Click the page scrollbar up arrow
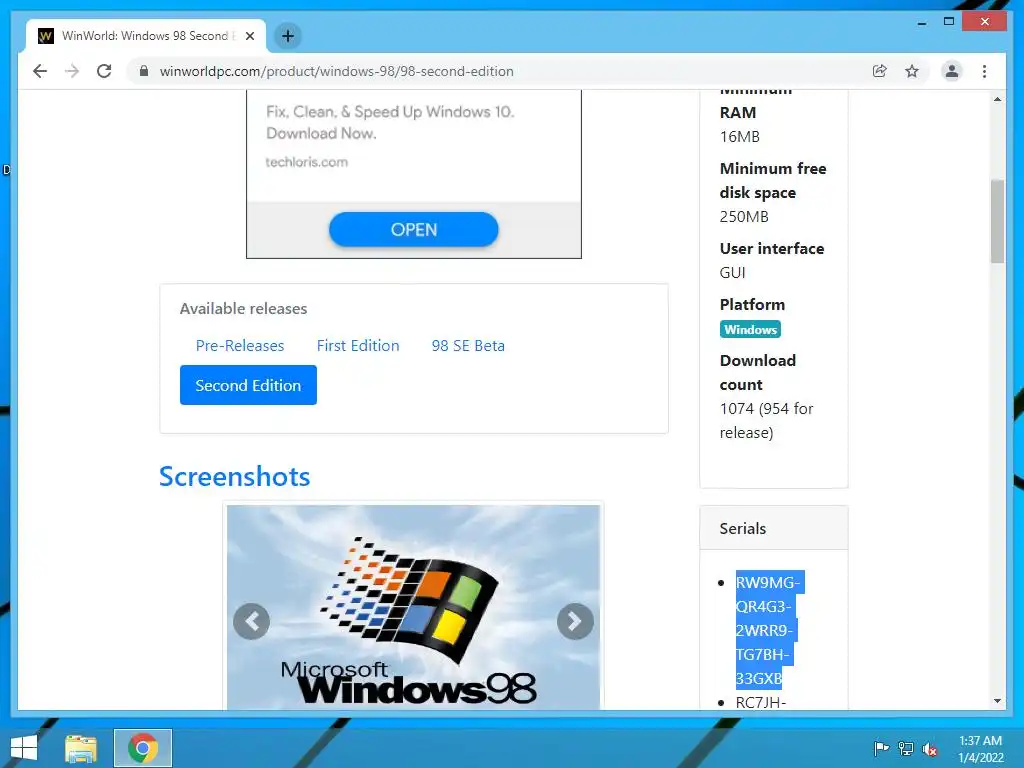The width and height of the screenshot is (1024, 768). 997,99
